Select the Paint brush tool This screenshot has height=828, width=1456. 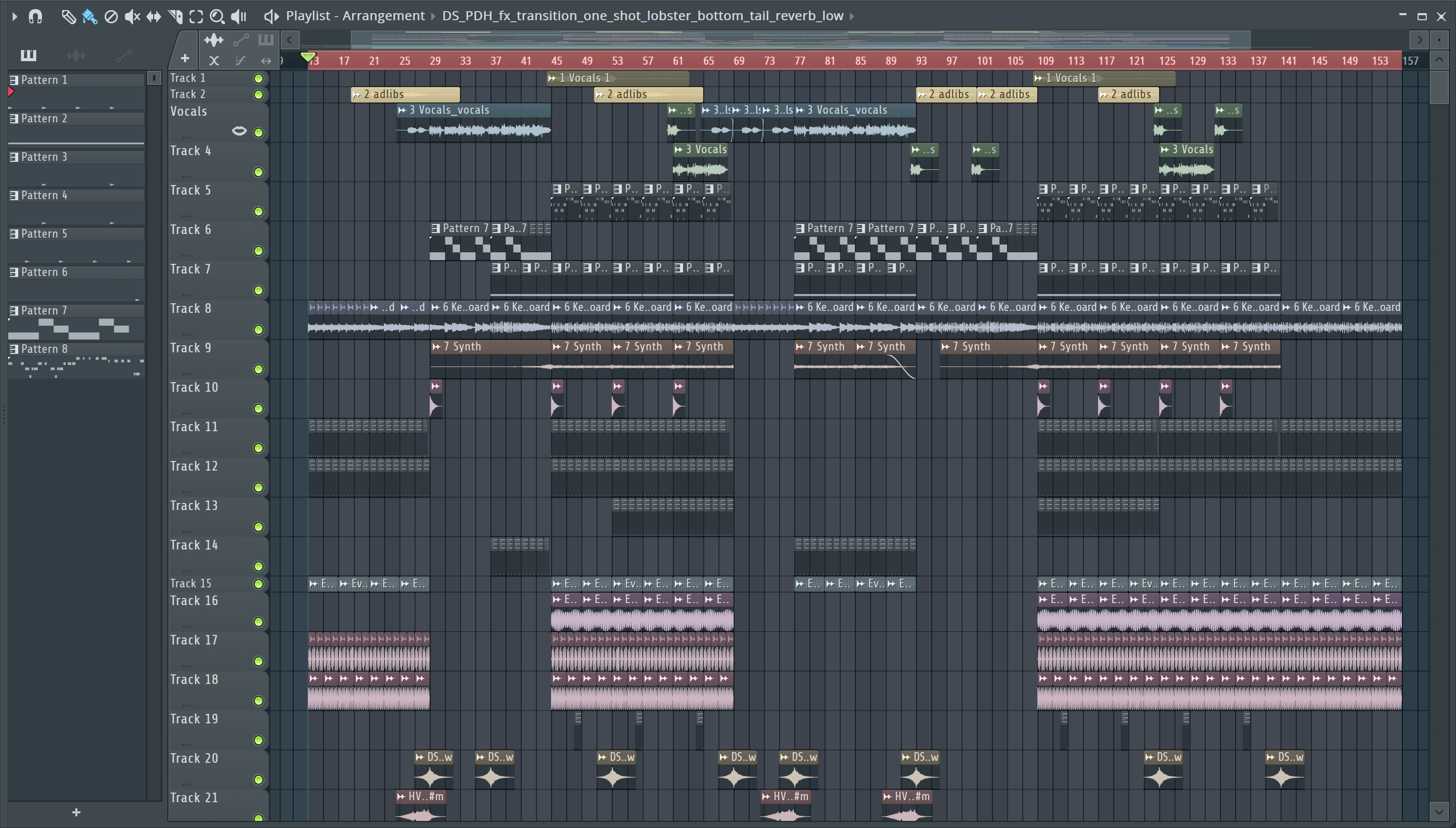tap(89, 17)
